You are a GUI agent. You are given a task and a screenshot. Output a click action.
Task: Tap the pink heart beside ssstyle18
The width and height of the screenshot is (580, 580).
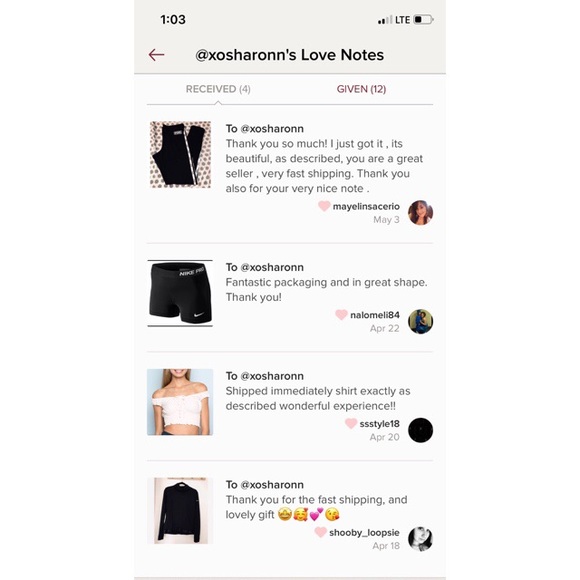tap(351, 424)
